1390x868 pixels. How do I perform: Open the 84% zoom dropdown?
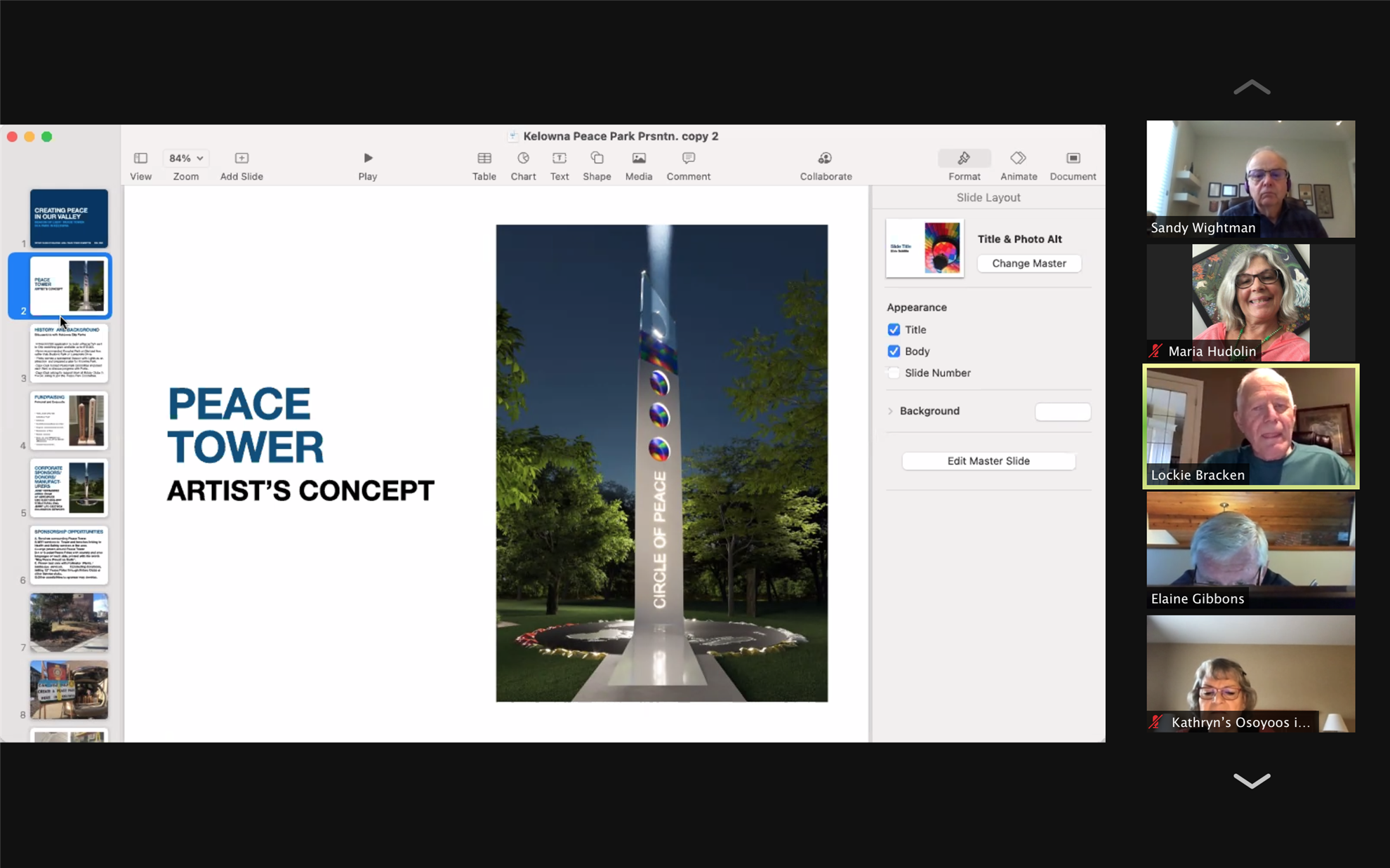click(x=186, y=158)
